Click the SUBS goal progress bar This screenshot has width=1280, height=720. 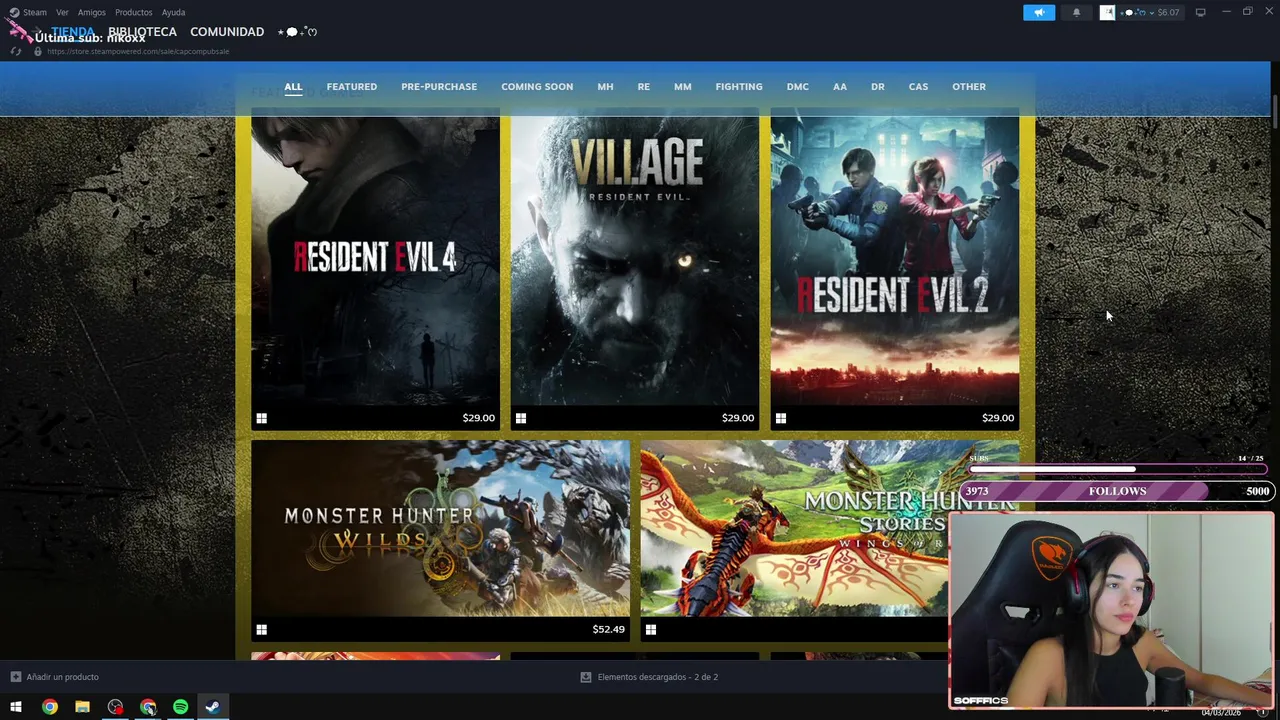coord(1118,468)
